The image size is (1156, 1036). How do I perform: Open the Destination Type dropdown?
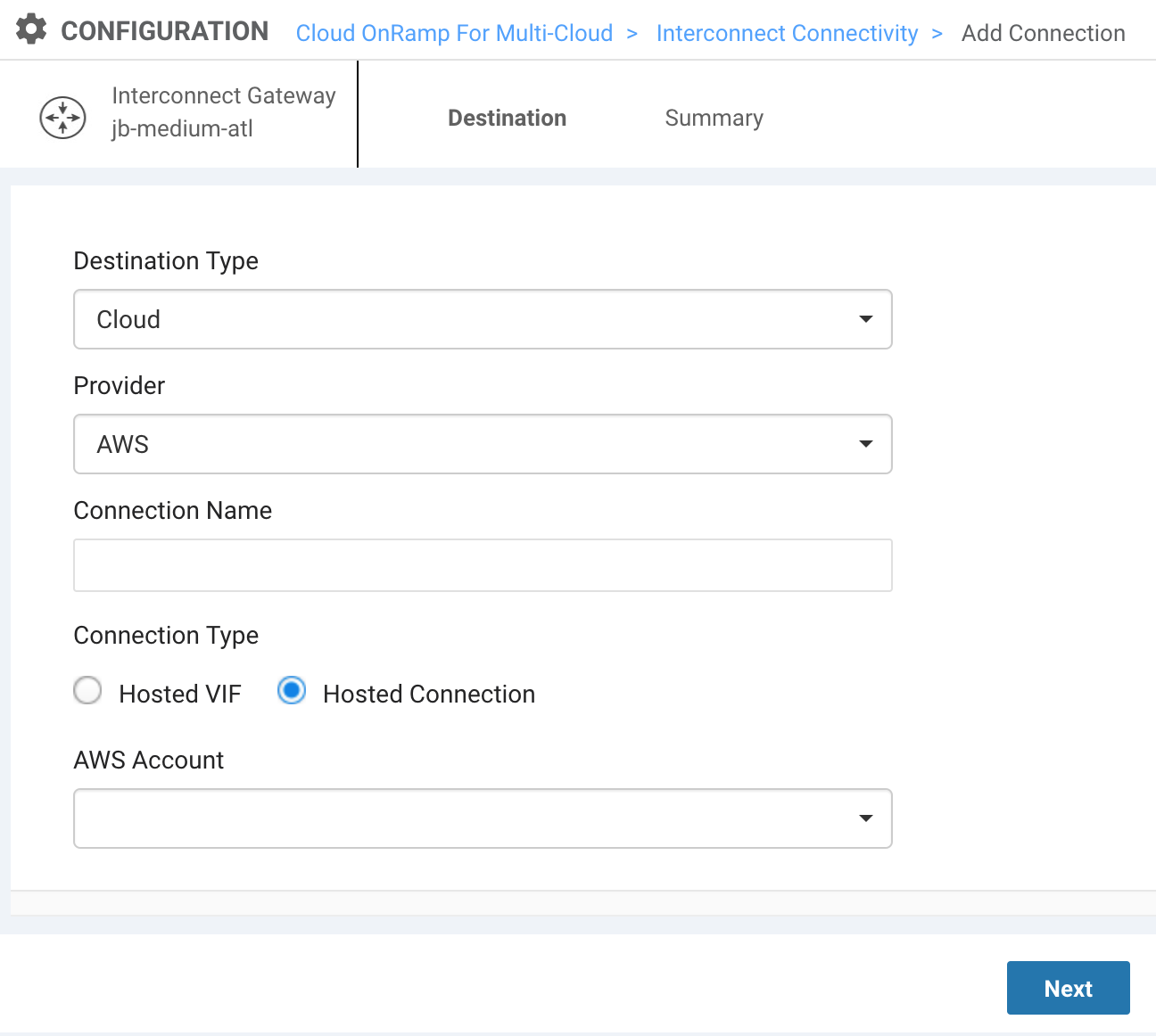[x=483, y=319]
